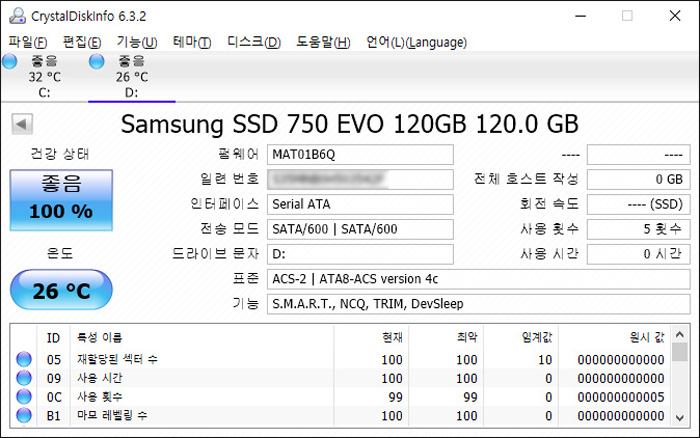Click the ID column header
The width and height of the screenshot is (700, 438).
click(x=53, y=338)
